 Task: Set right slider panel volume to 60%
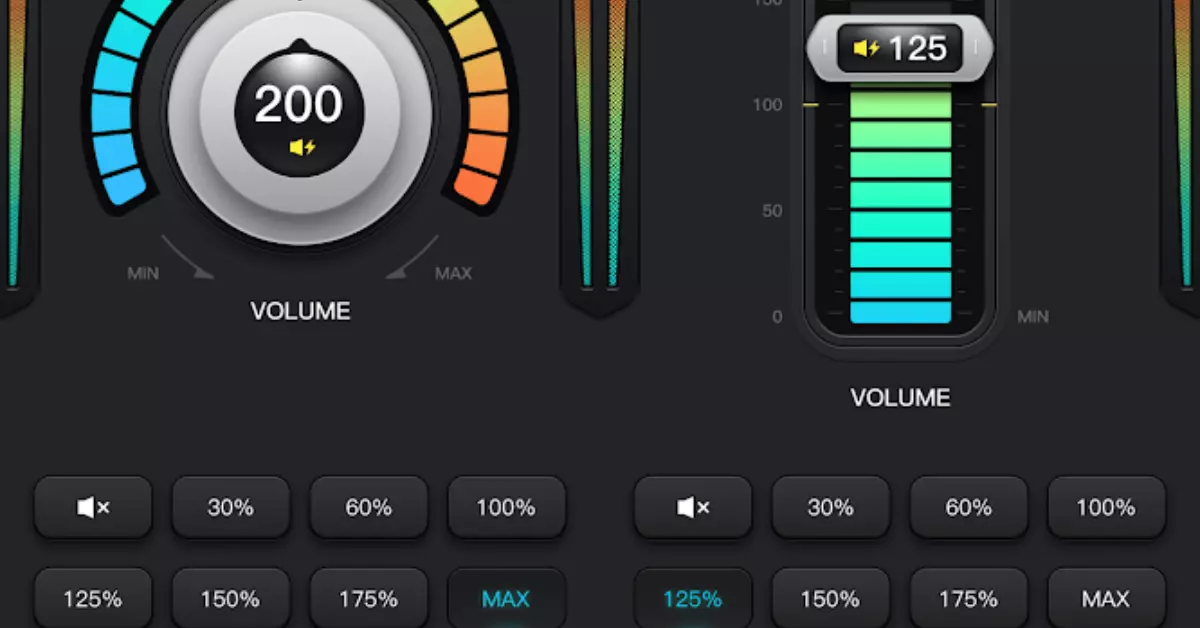click(969, 507)
